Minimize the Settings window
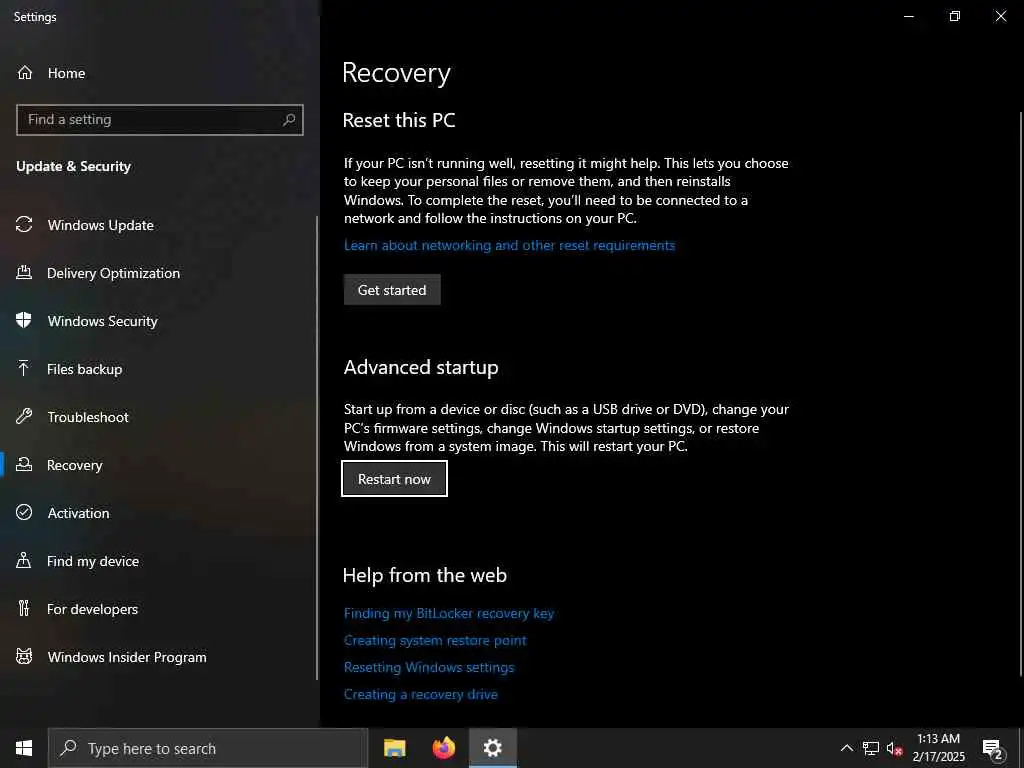The height and width of the screenshot is (768, 1024). (x=908, y=16)
